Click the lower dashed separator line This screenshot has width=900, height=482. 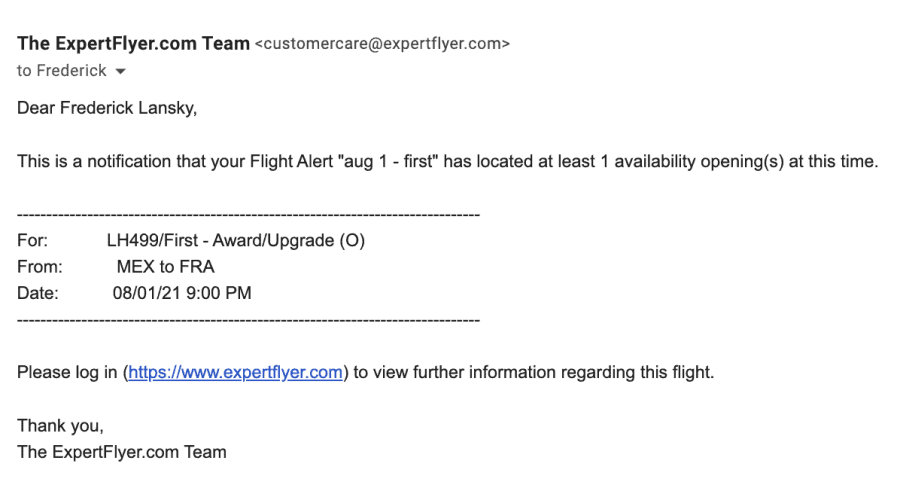click(249, 320)
